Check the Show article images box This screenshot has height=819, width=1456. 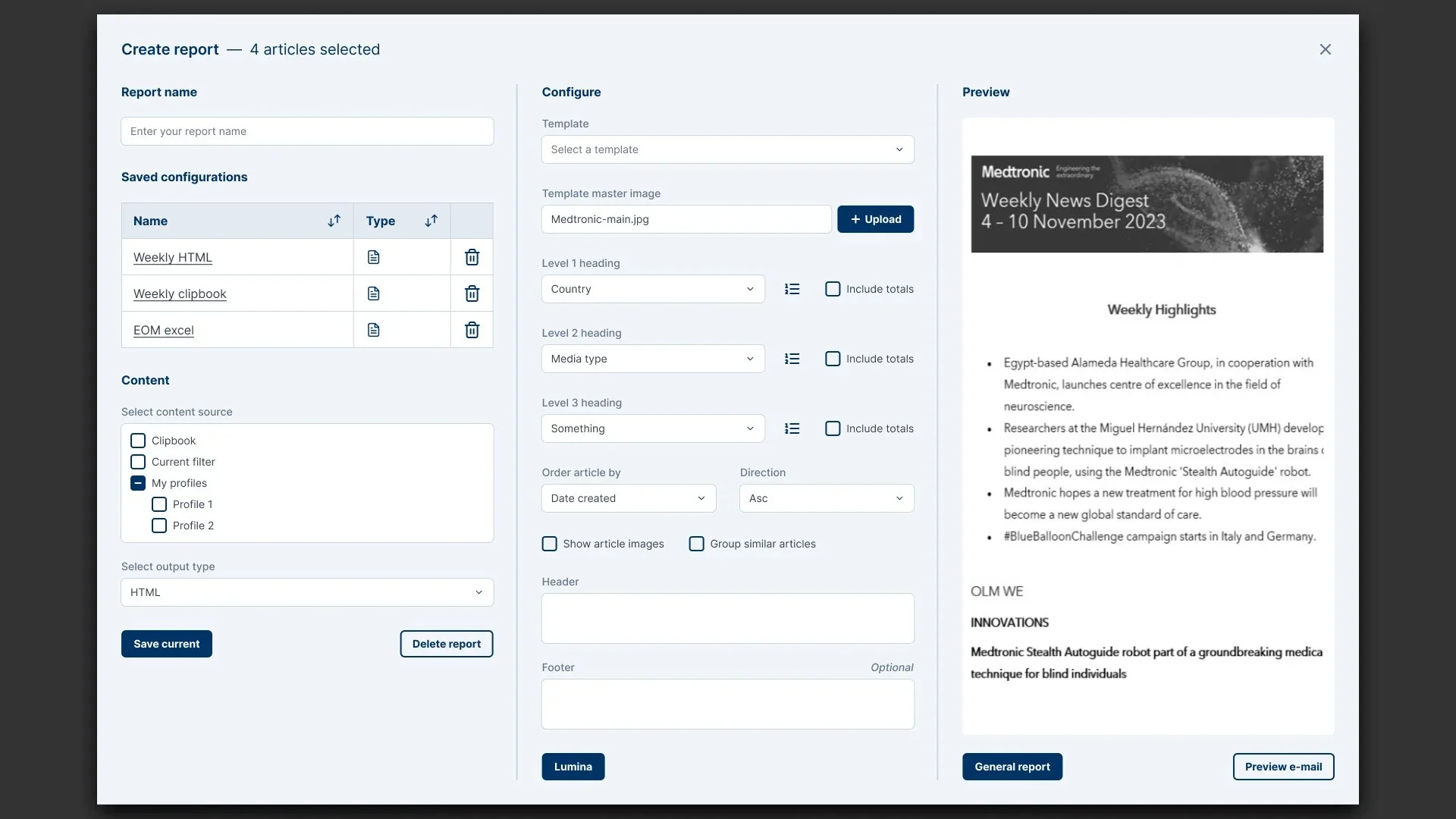click(550, 544)
